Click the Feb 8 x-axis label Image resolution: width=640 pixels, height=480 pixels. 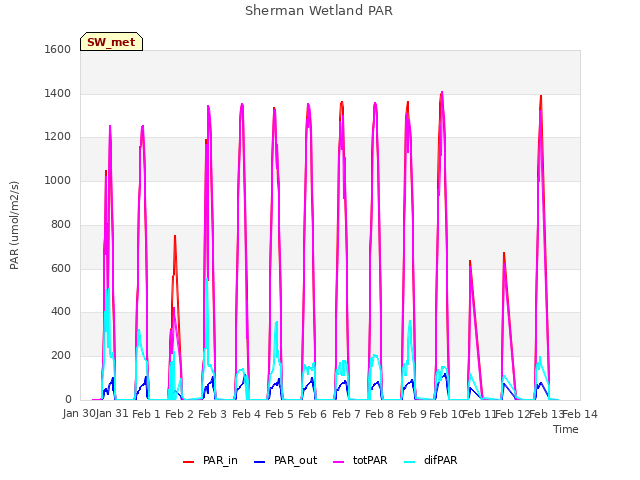point(379,414)
